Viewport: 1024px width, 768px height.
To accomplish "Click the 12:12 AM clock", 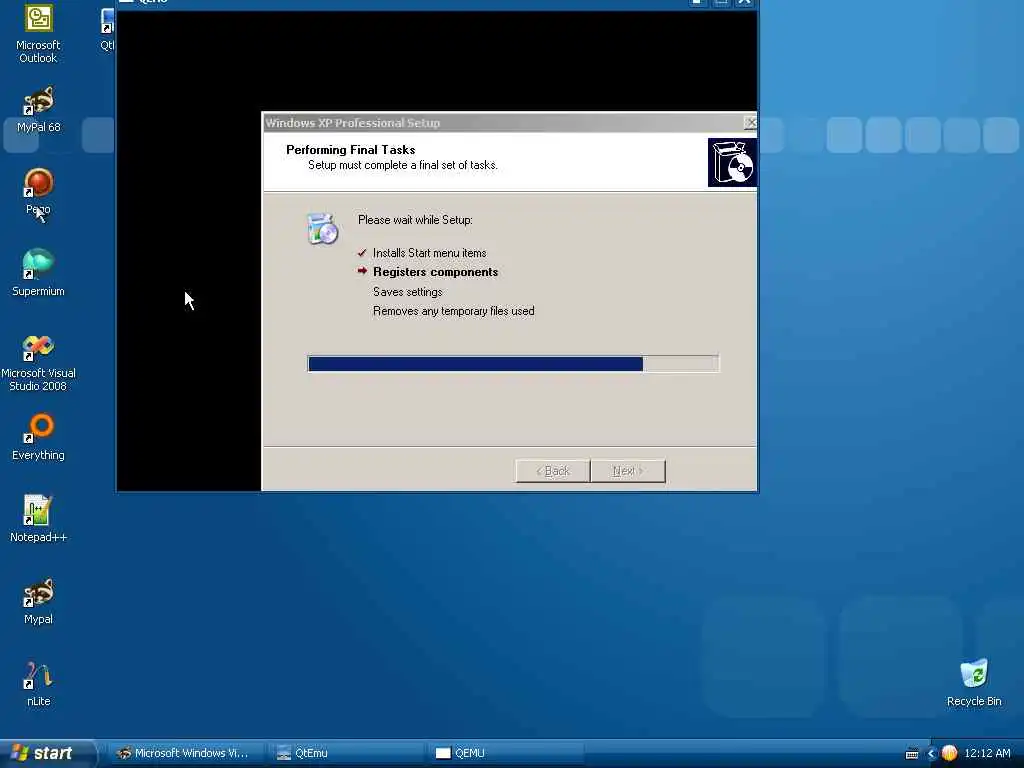I will pyautogui.click(x=987, y=753).
